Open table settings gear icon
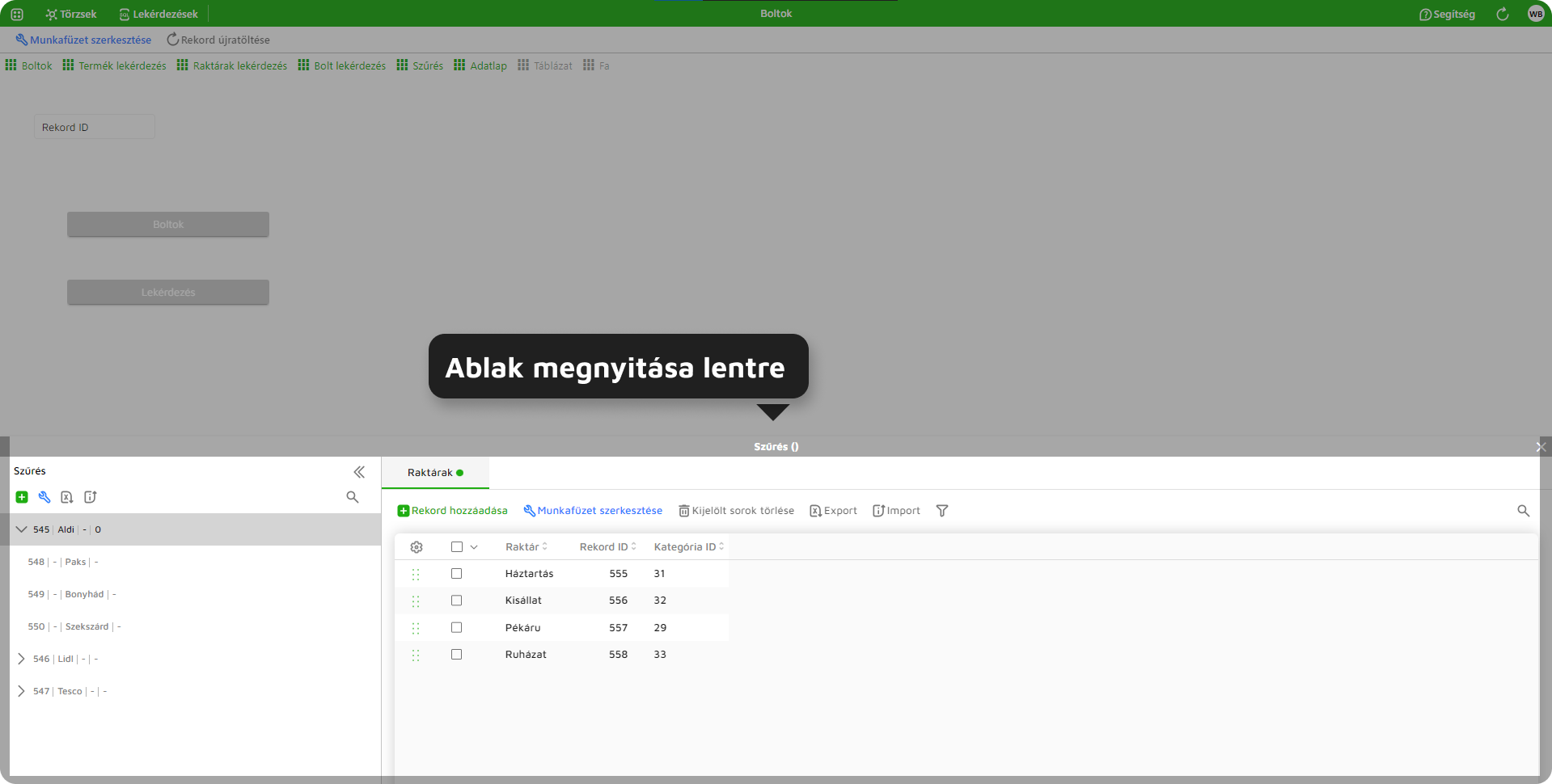This screenshot has width=1552, height=784. pos(417,547)
